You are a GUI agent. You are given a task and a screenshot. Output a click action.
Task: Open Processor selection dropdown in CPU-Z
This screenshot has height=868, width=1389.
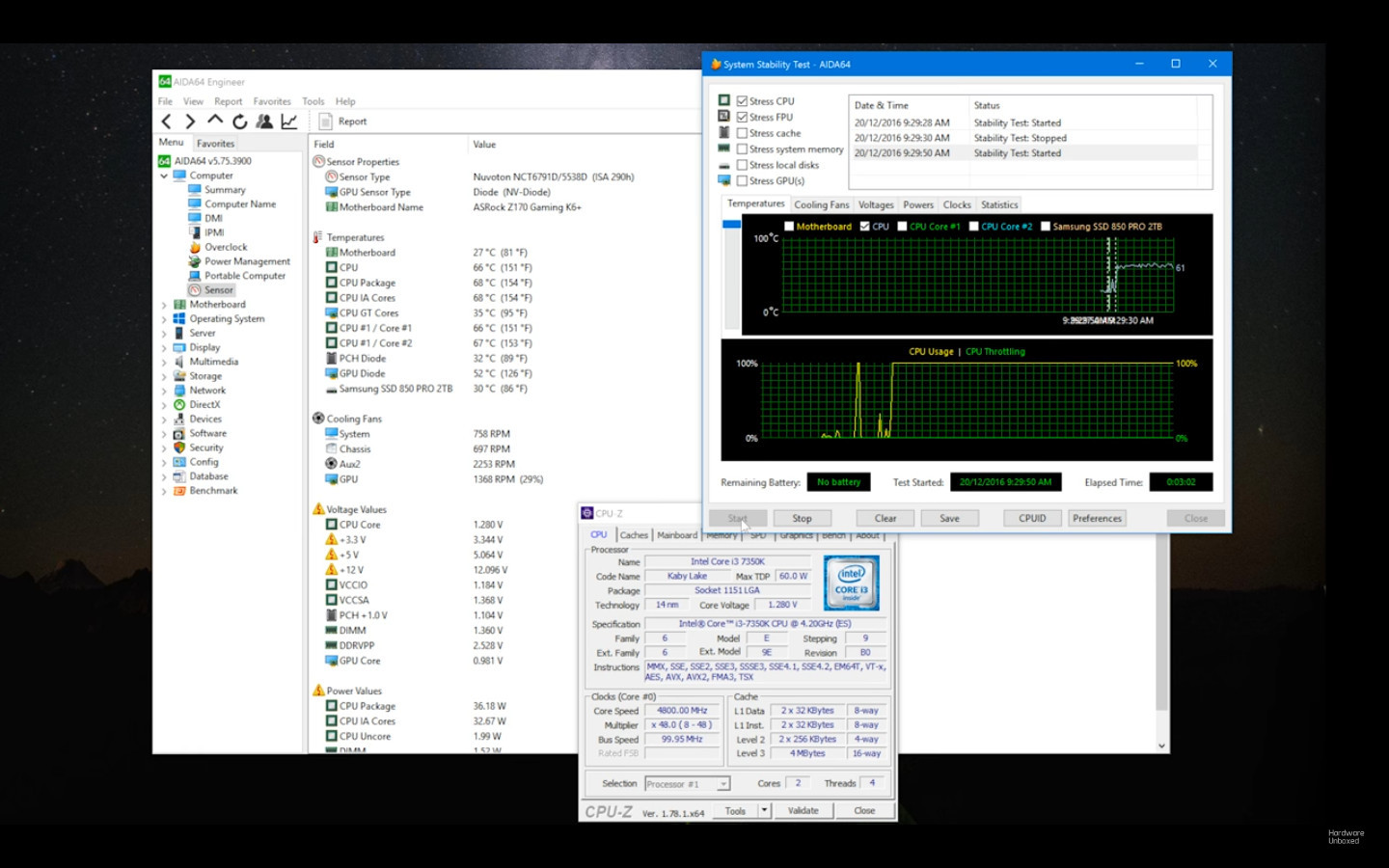point(723,784)
